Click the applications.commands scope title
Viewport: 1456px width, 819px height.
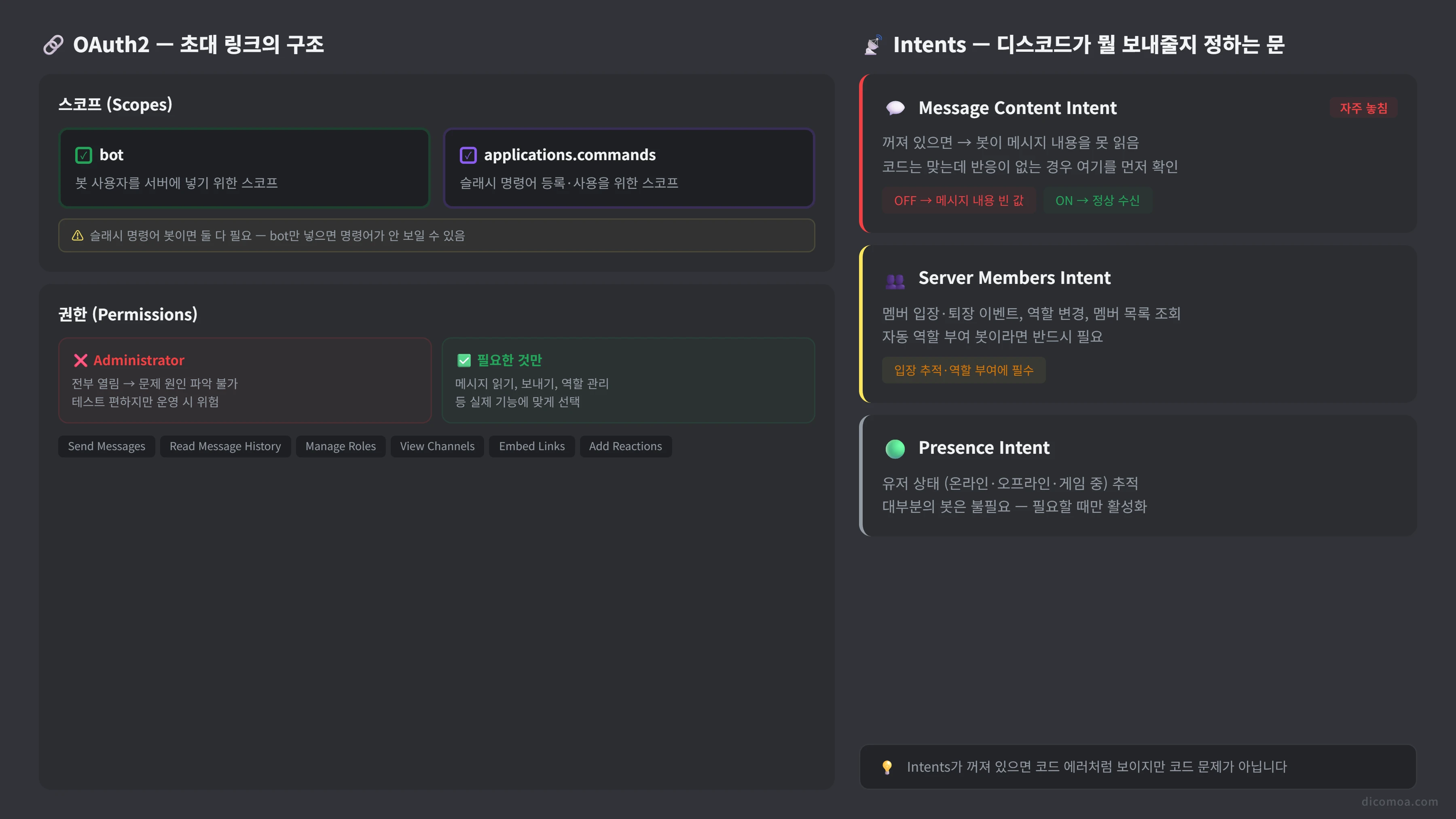tap(570, 155)
